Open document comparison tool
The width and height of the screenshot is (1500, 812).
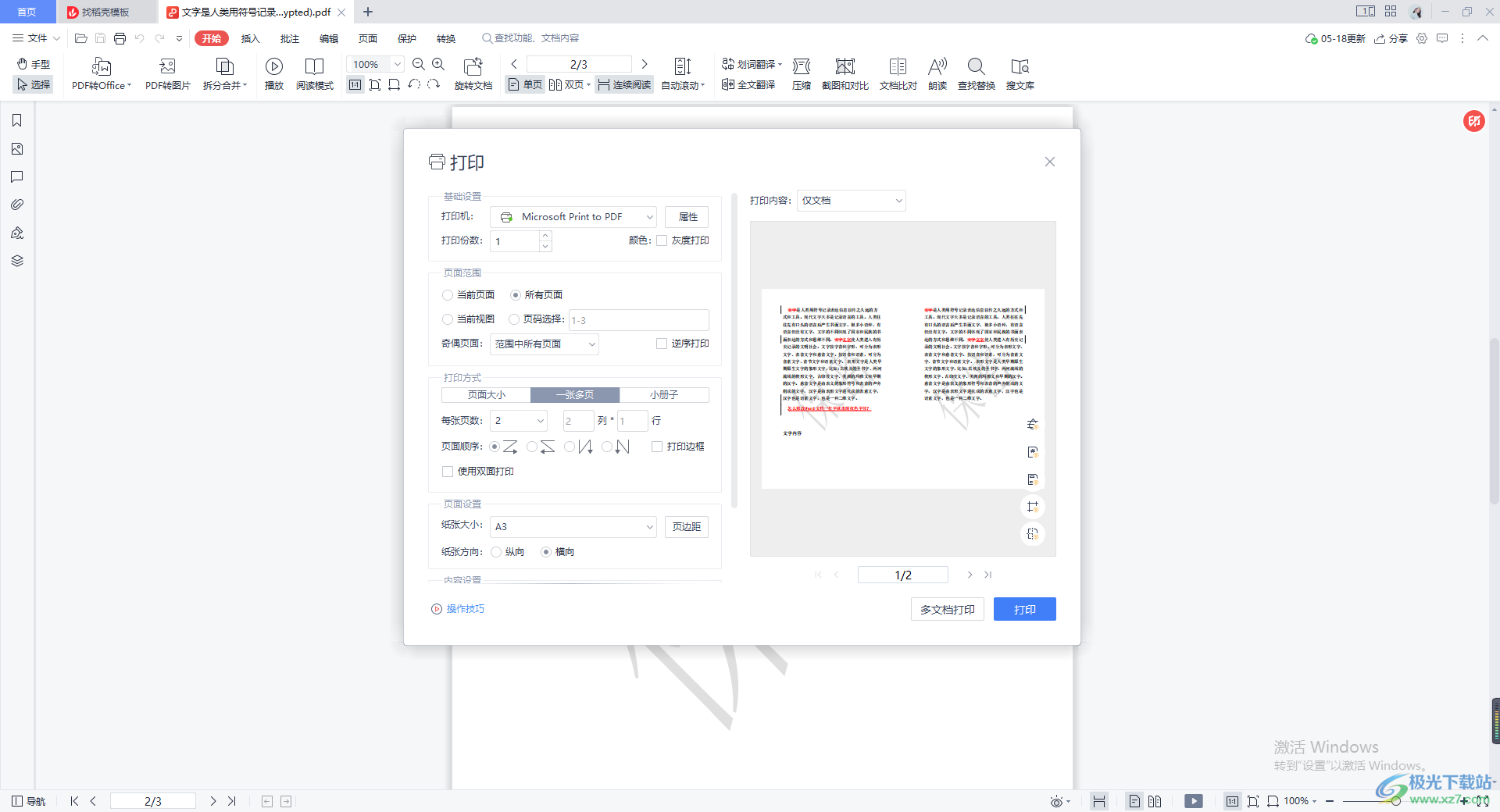click(898, 74)
